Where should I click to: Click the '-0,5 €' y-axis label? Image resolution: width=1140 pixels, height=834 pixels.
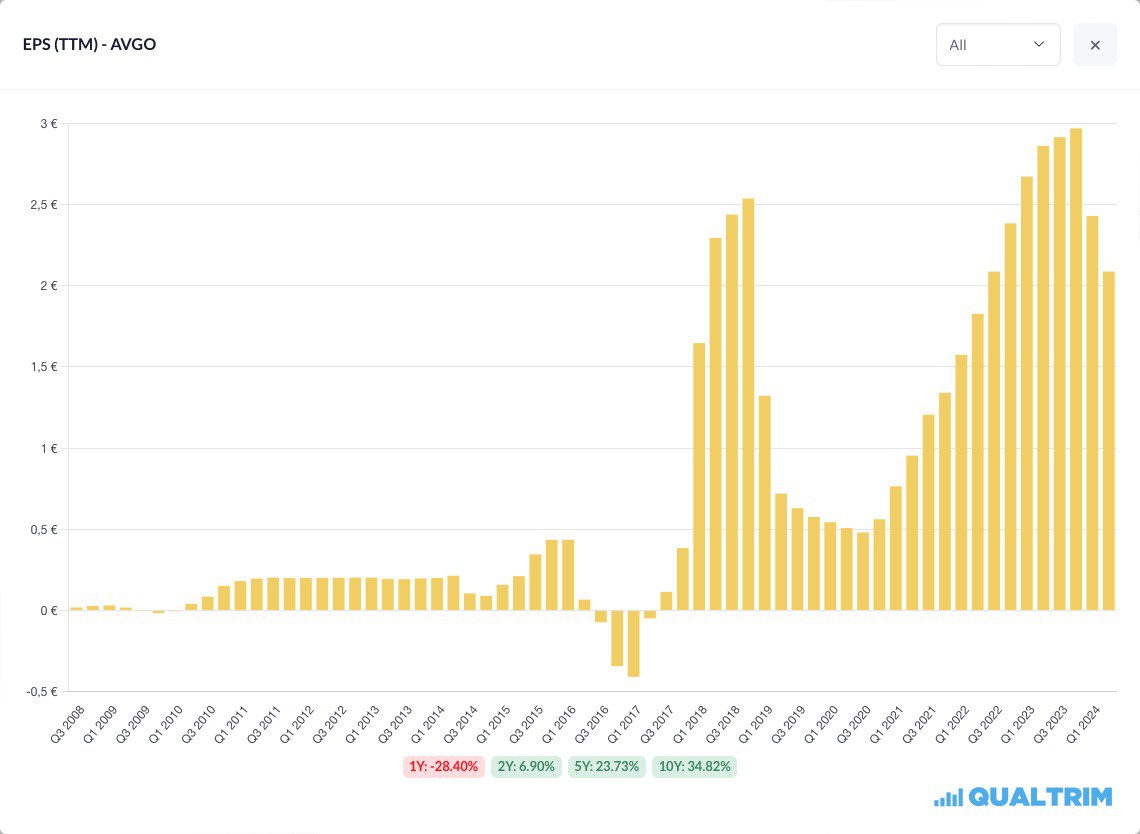tap(41, 691)
